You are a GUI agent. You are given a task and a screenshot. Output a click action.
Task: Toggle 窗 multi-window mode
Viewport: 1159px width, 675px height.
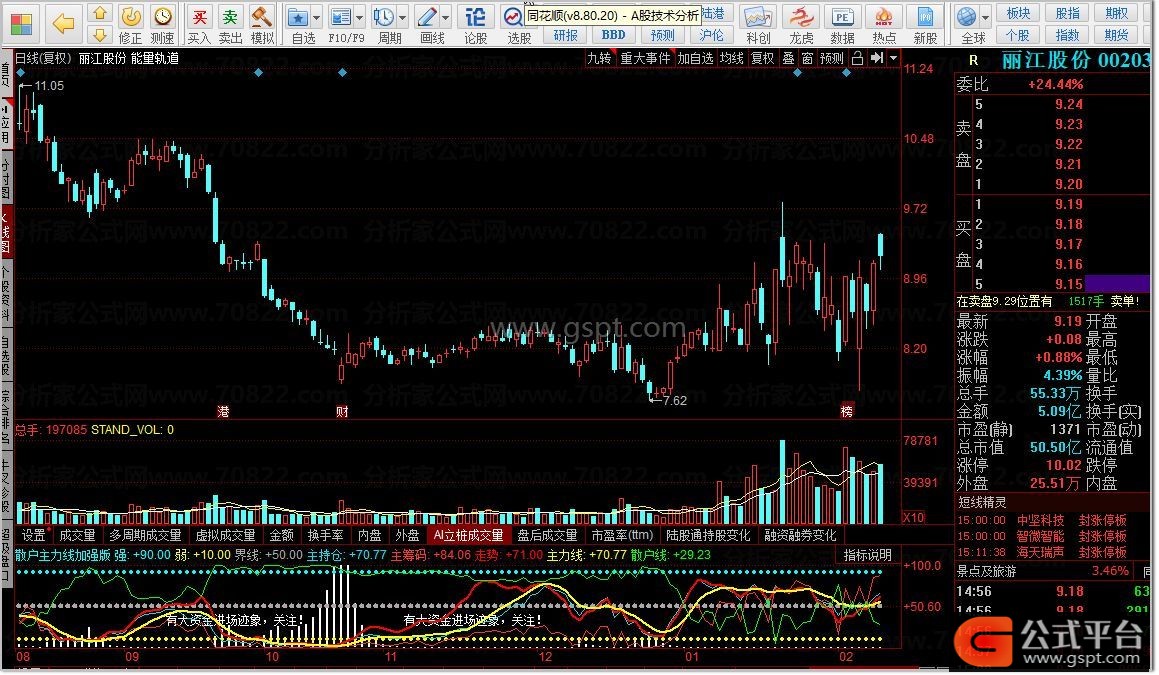tap(807, 58)
